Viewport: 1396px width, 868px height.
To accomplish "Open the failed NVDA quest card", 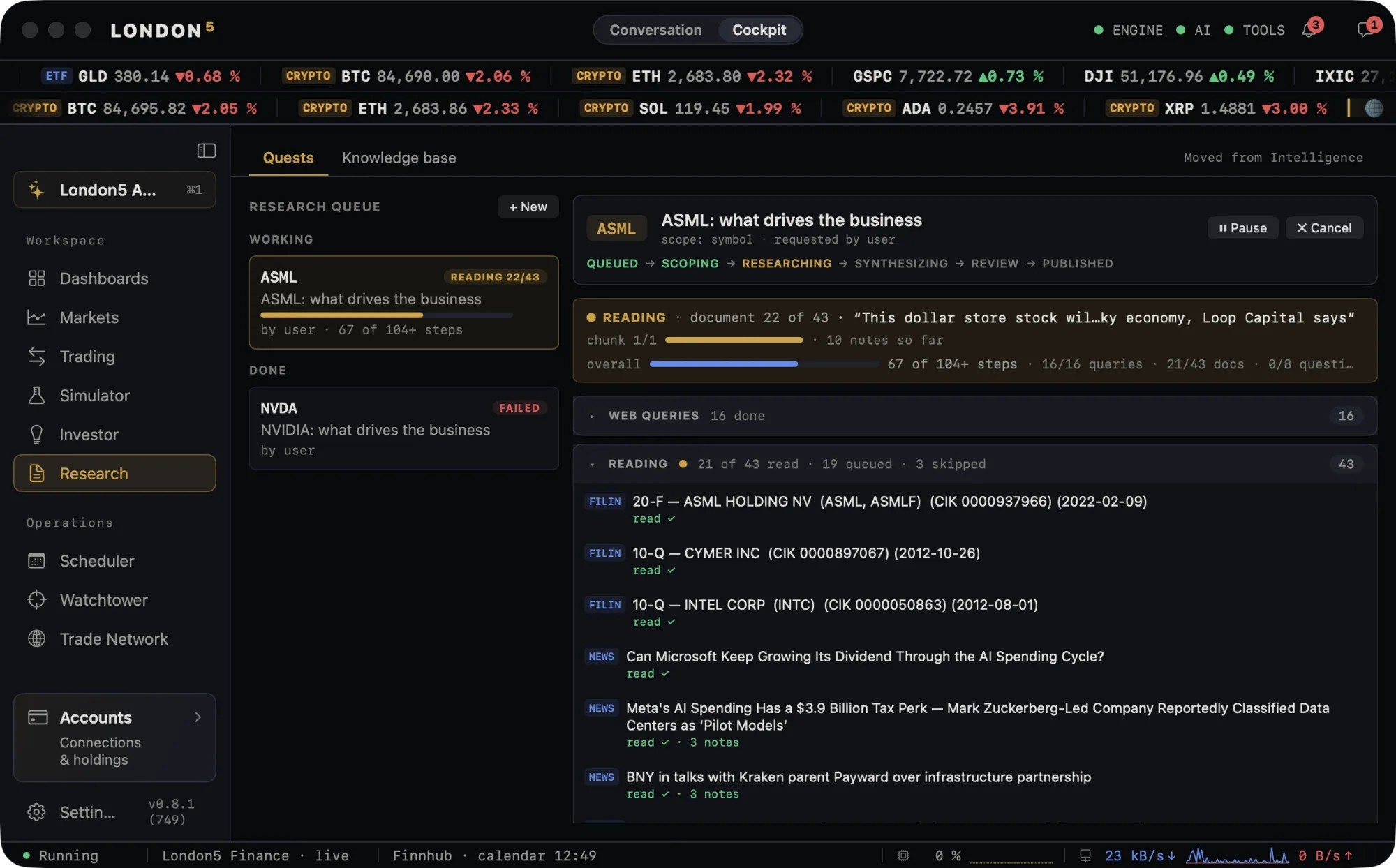I will point(404,428).
